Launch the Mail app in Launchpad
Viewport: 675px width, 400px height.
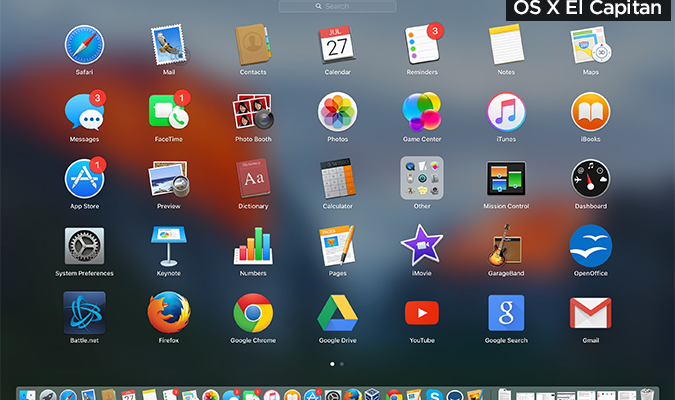tap(169, 45)
